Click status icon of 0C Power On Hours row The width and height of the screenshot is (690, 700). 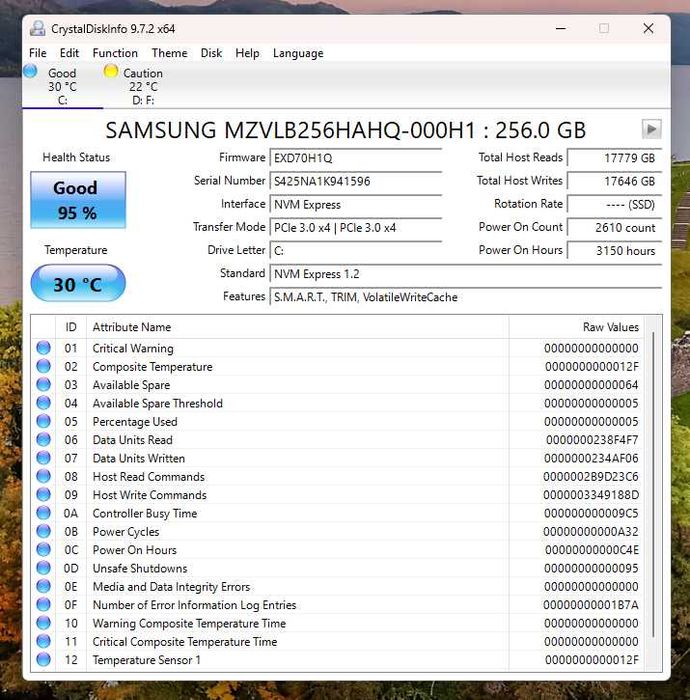click(43, 550)
